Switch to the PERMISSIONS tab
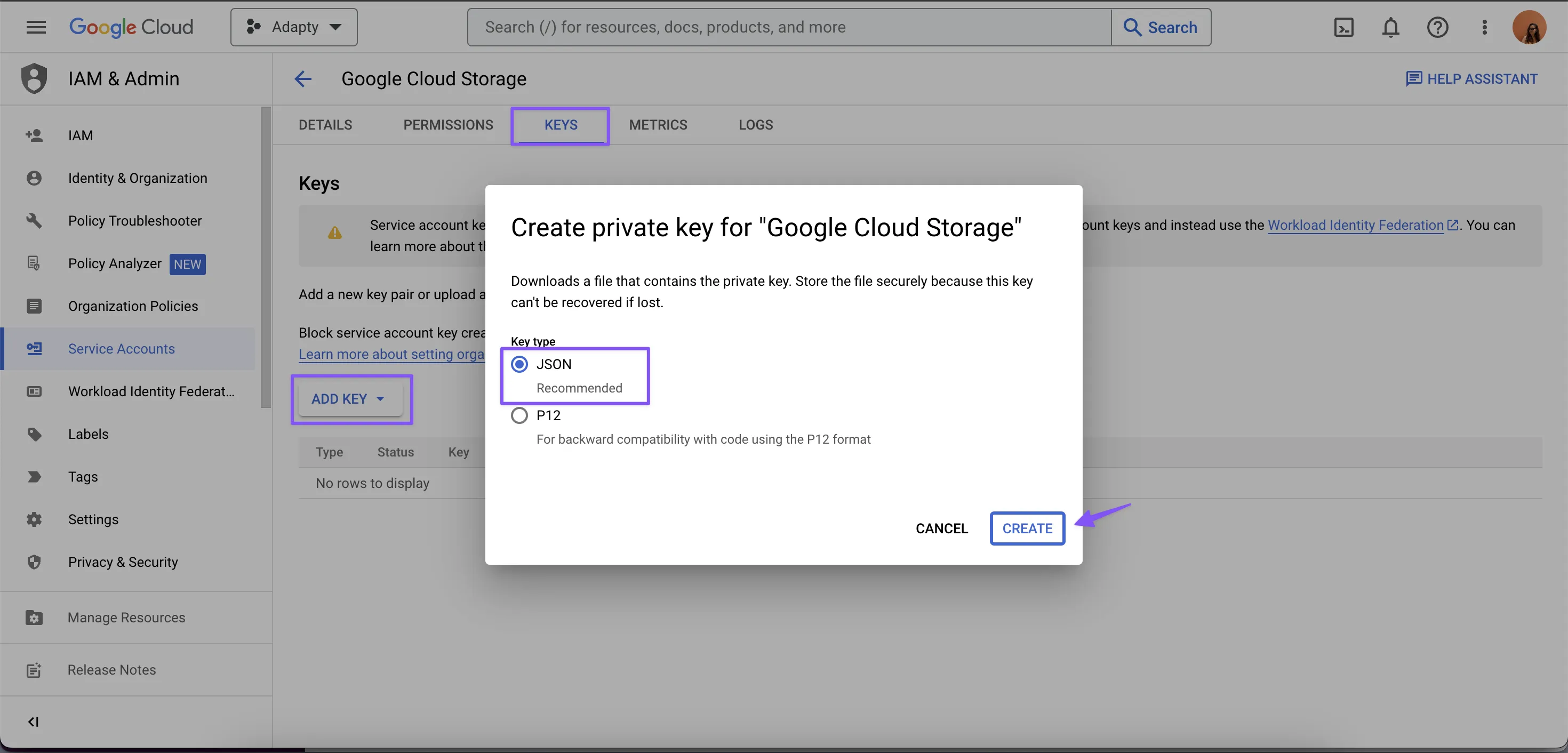This screenshot has height=753, width=1568. 448,125
